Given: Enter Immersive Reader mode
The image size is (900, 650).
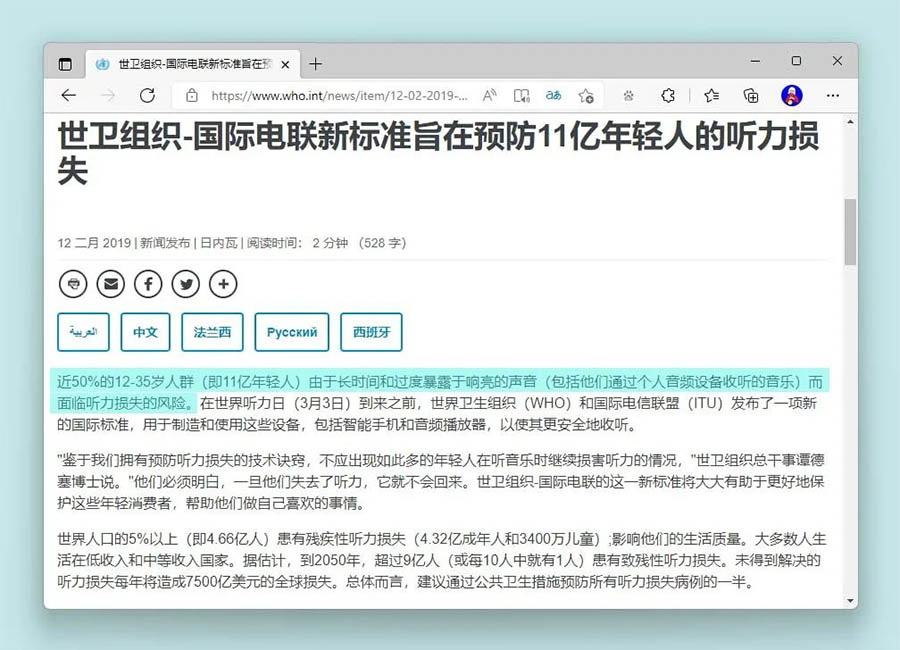Looking at the screenshot, I should coord(521,95).
